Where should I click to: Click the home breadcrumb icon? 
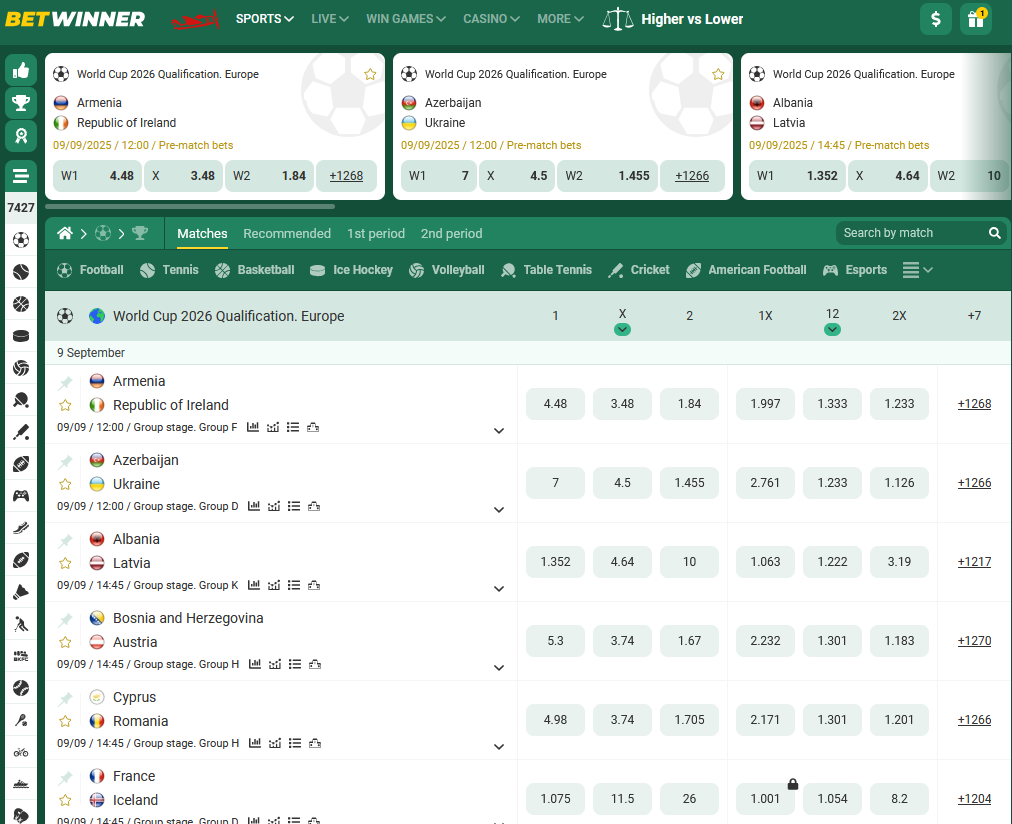(65, 233)
